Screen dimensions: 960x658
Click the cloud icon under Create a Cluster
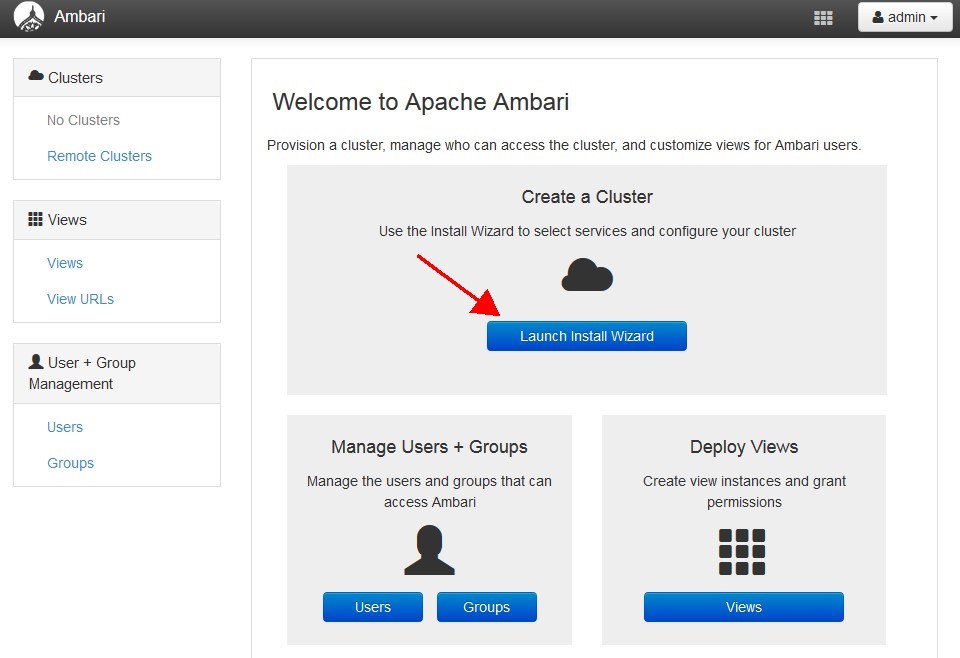pyautogui.click(x=587, y=275)
